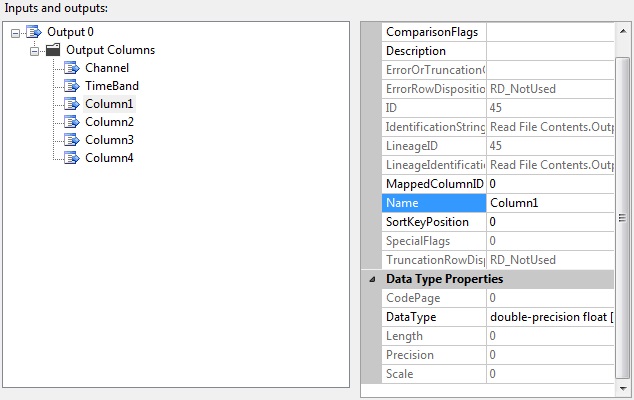Click the Column4 column icon
This screenshot has height=400, width=634.
click(71, 158)
